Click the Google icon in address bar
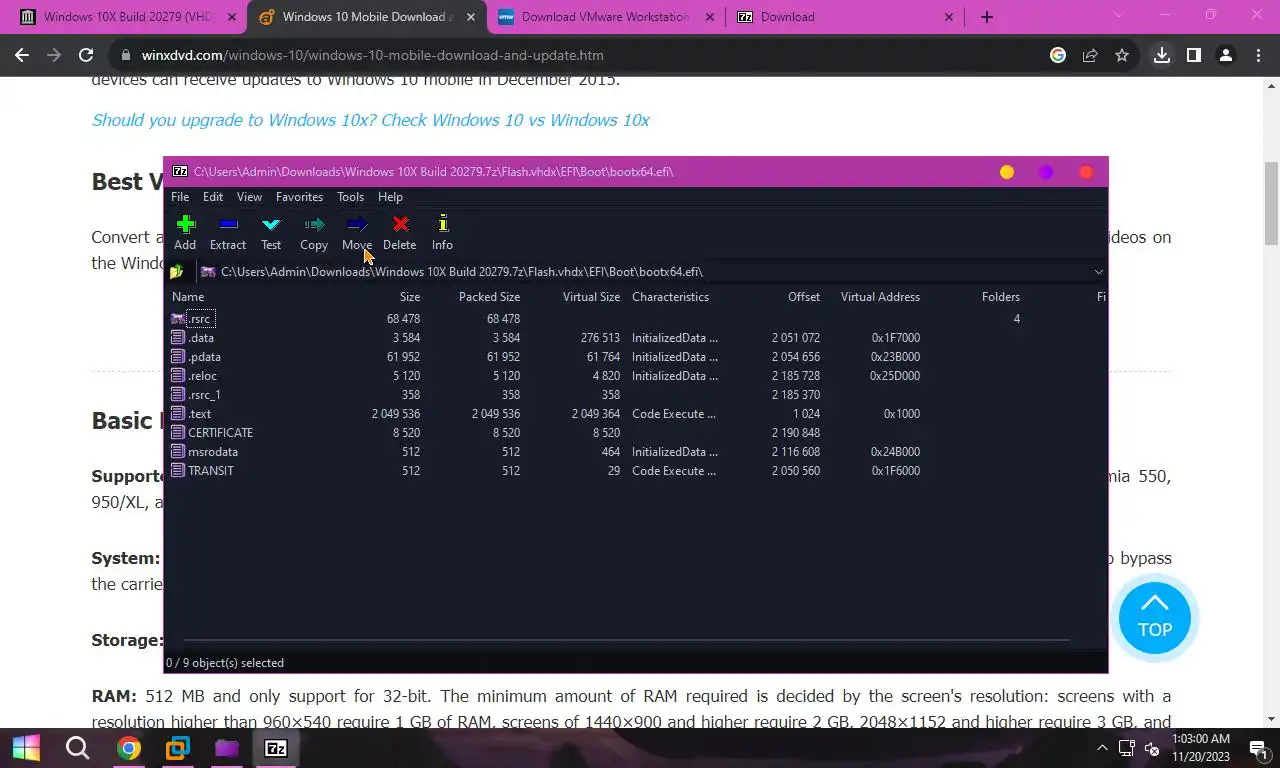 pyautogui.click(x=1058, y=56)
